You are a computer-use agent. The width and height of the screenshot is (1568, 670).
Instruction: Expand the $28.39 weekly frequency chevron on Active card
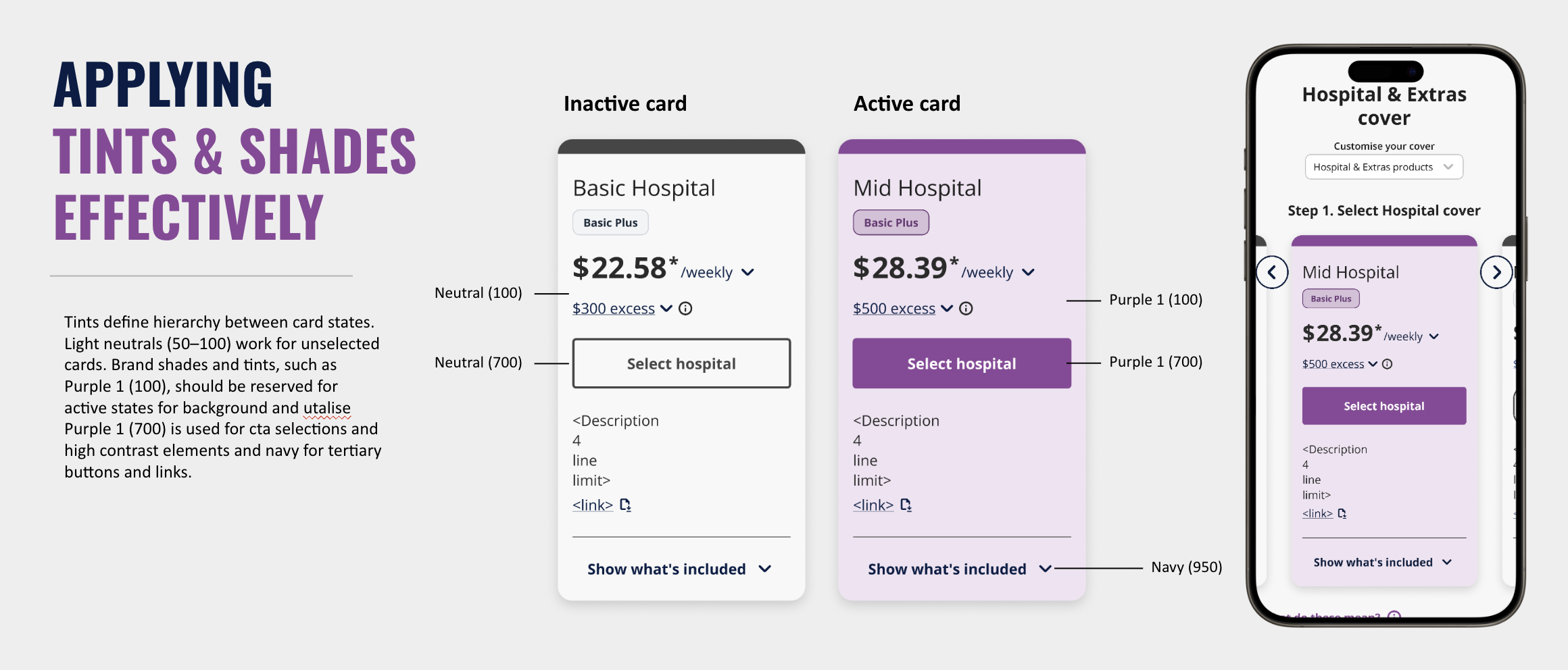[1028, 272]
